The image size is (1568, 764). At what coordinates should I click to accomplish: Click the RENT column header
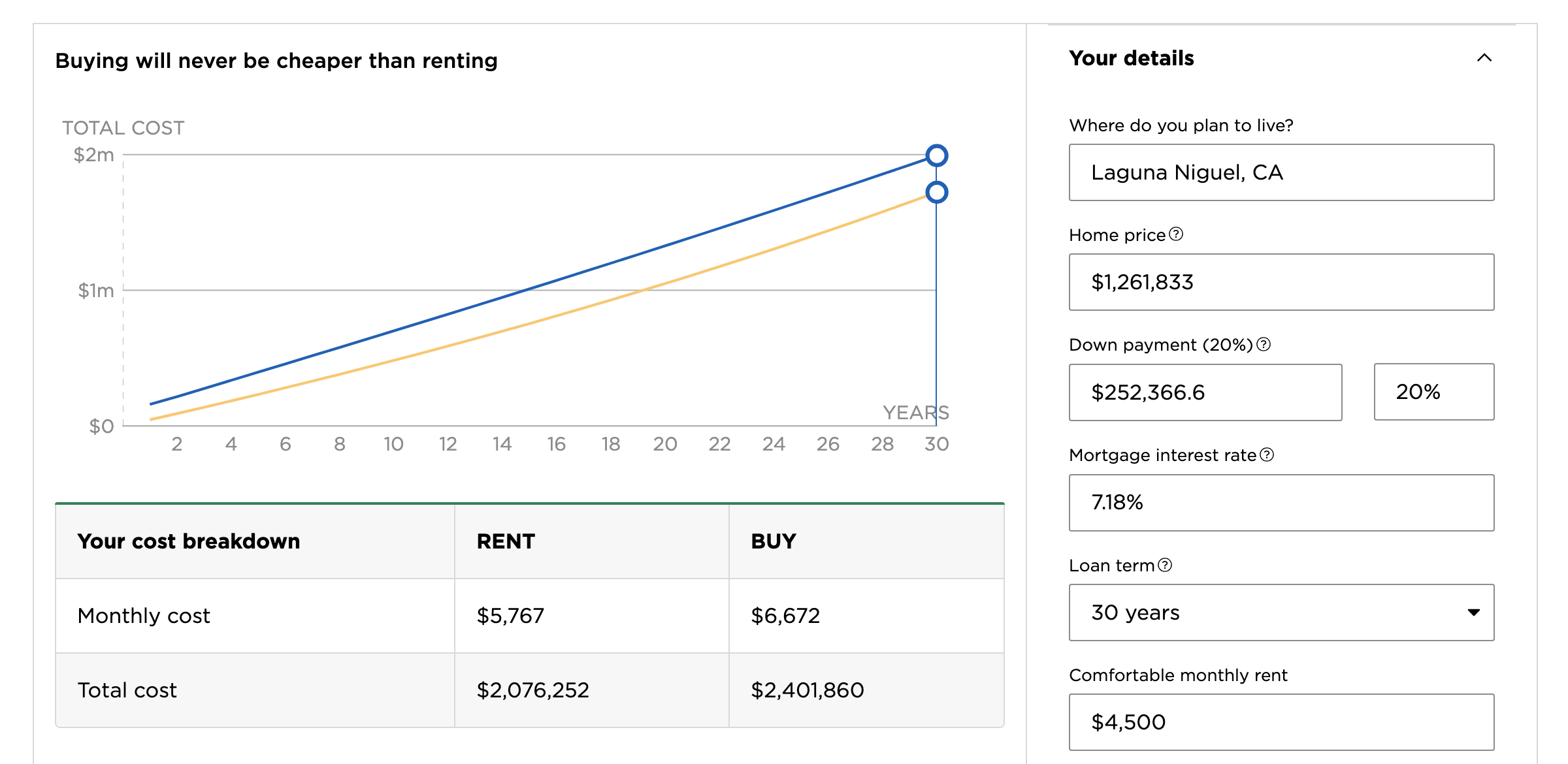pyautogui.click(x=506, y=541)
